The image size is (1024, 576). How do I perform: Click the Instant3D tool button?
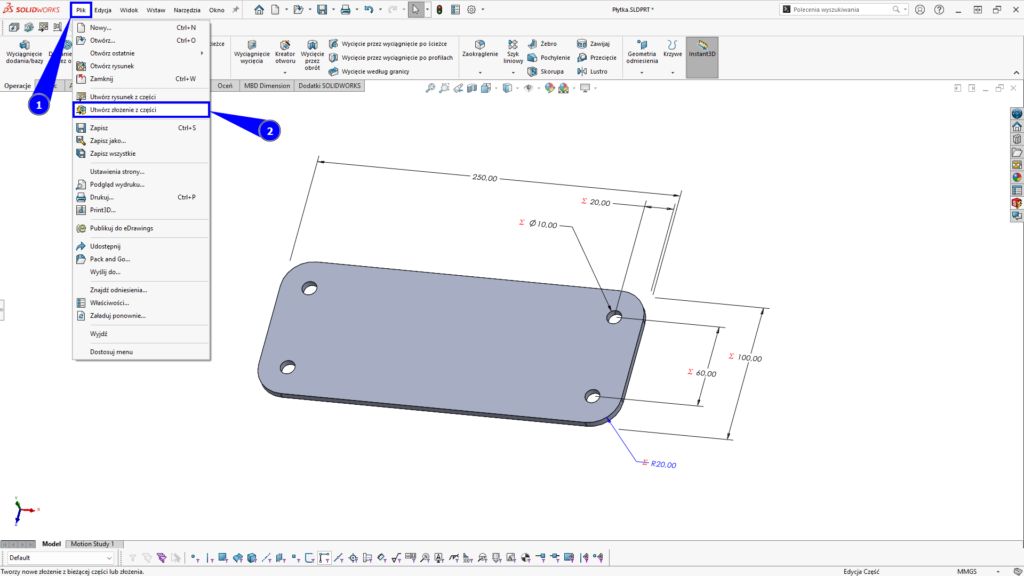702,49
